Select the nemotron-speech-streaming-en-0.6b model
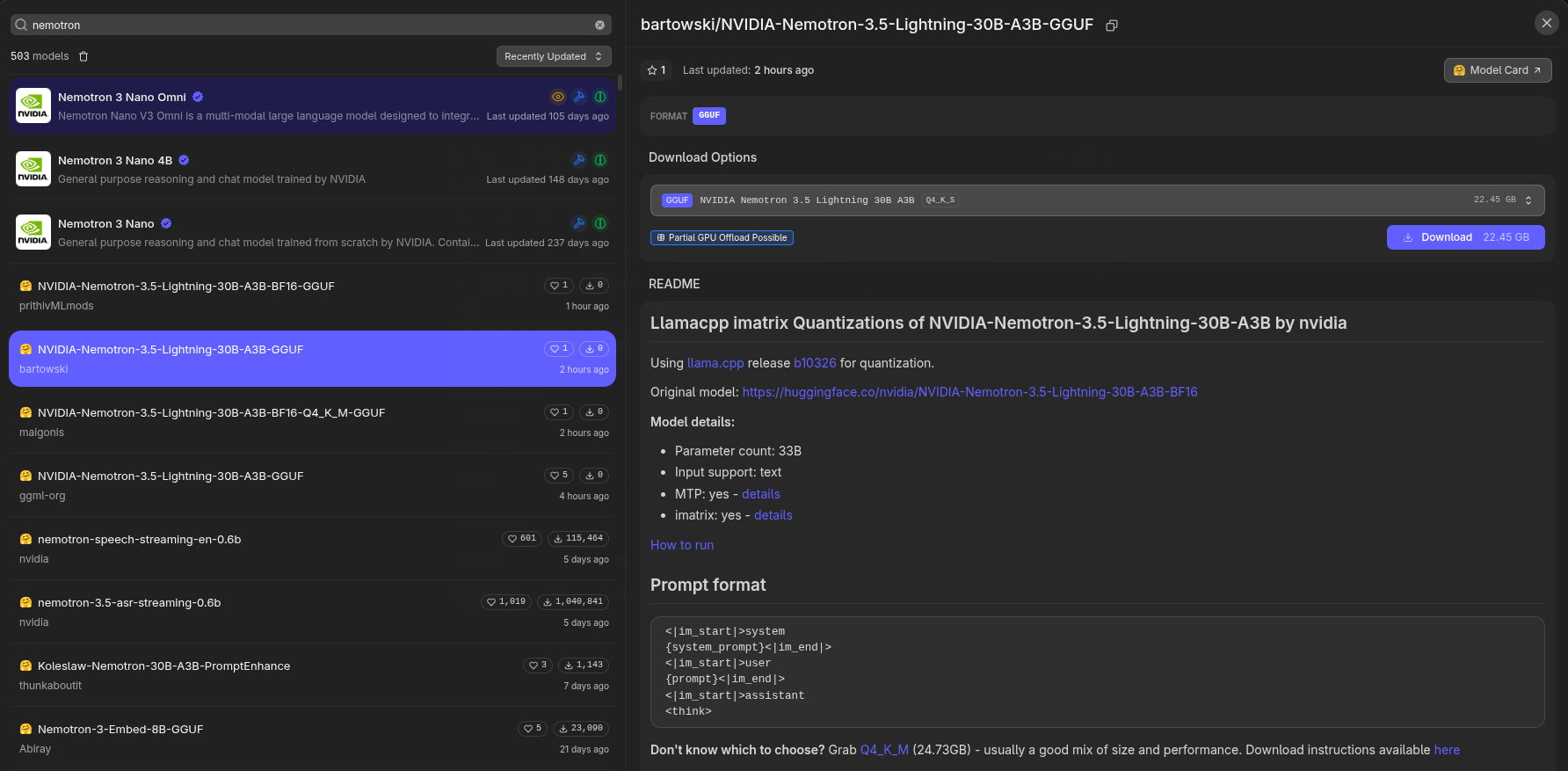1568x771 pixels. pos(312,549)
